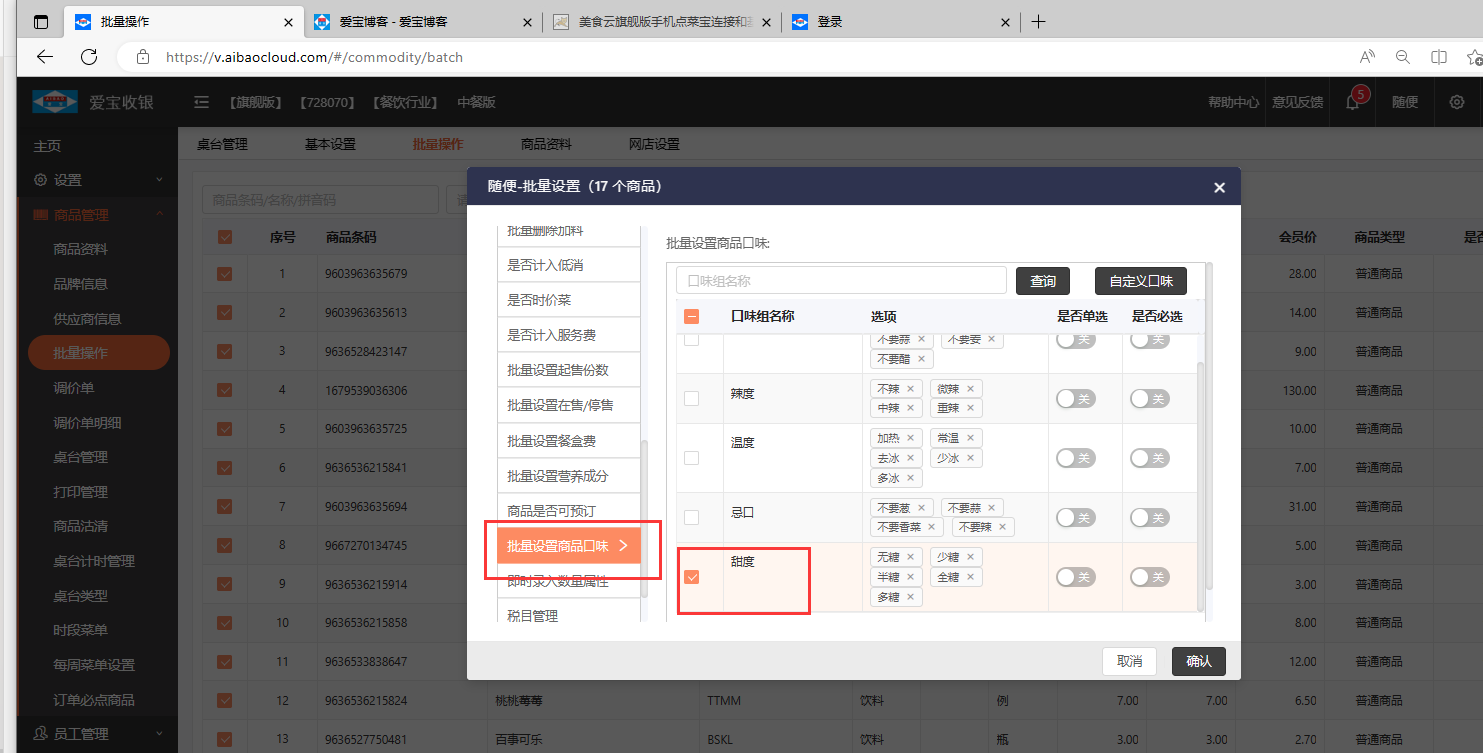Image resolution: width=1483 pixels, height=753 pixels.
Task: Click into the 口味组名称 search field
Action: point(841,281)
